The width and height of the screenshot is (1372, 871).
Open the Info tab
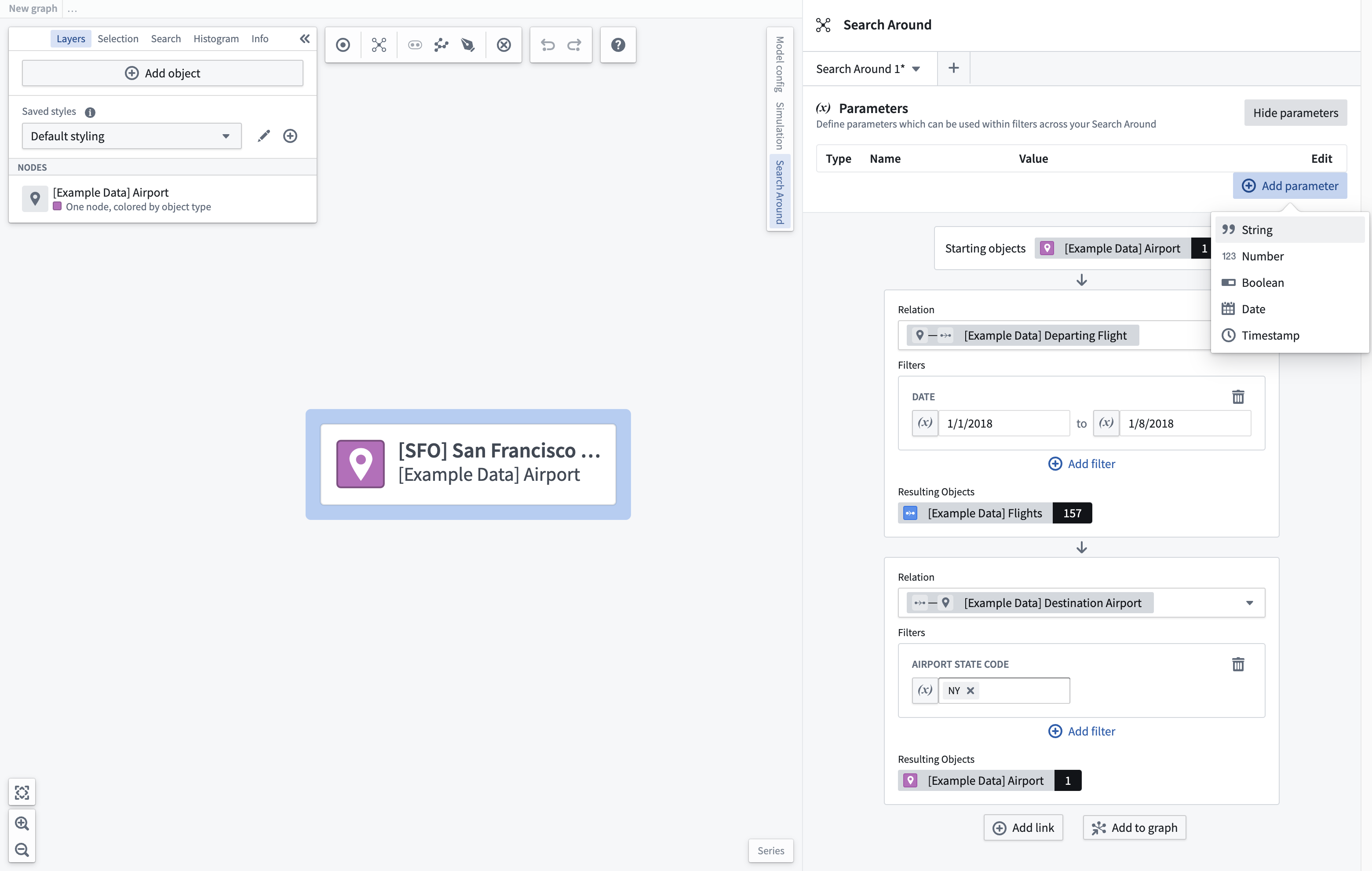pos(260,39)
